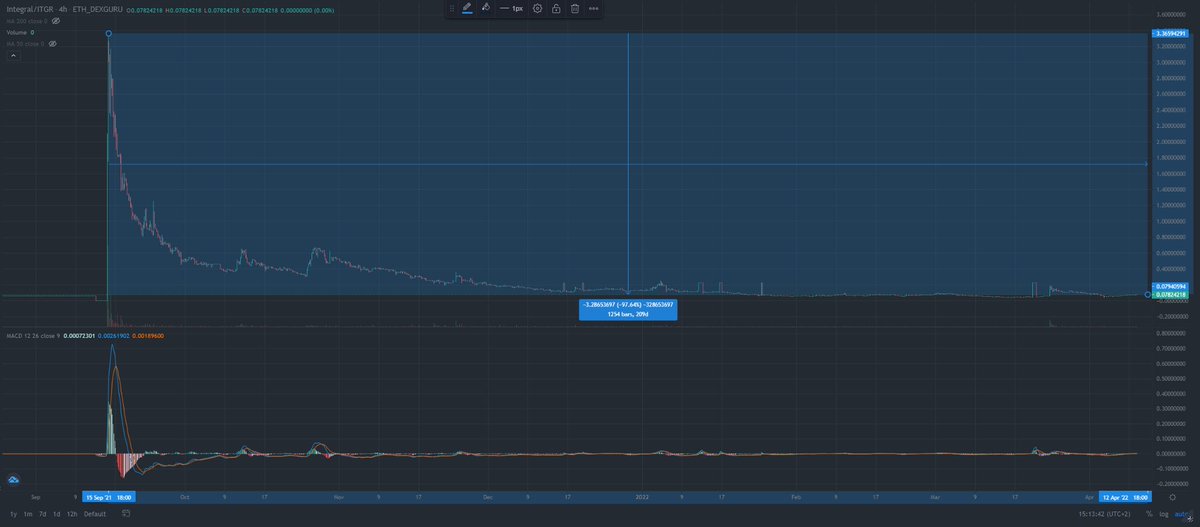Open timezone menu showing 15:13:42 (UTC+2)
This screenshot has height=527, width=1200.
point(1106,514)
